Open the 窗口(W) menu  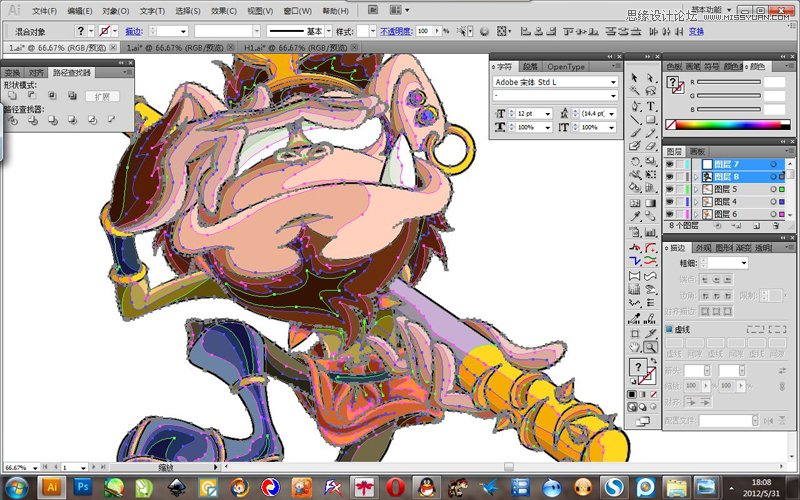click(x=297, y=11)
